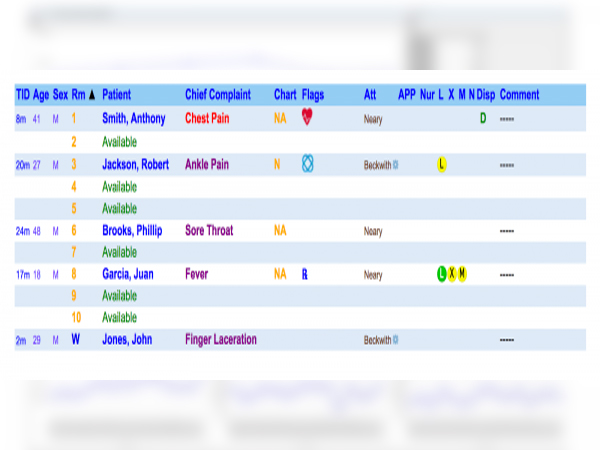
Task: Click the 17m time for Garcia, Juan
Action: coord(23,275)
